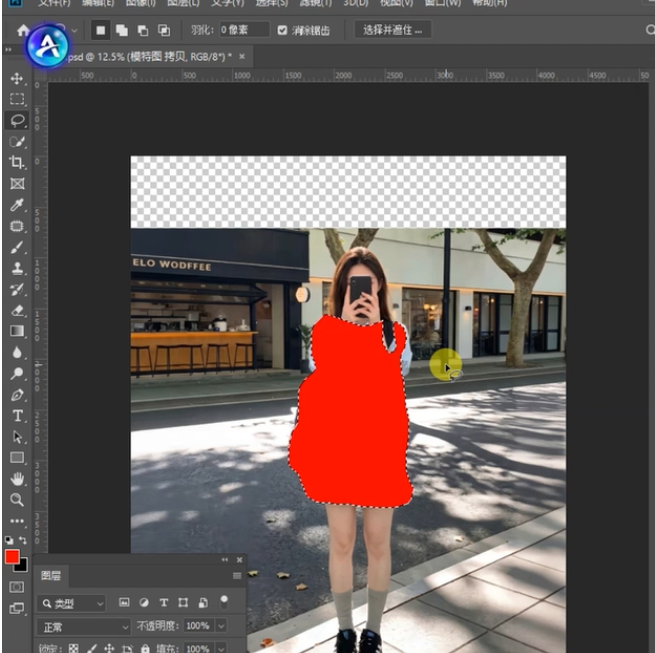The image size is (655, 653).
Task: Select the Brush tool
Action: pos(17,247)
